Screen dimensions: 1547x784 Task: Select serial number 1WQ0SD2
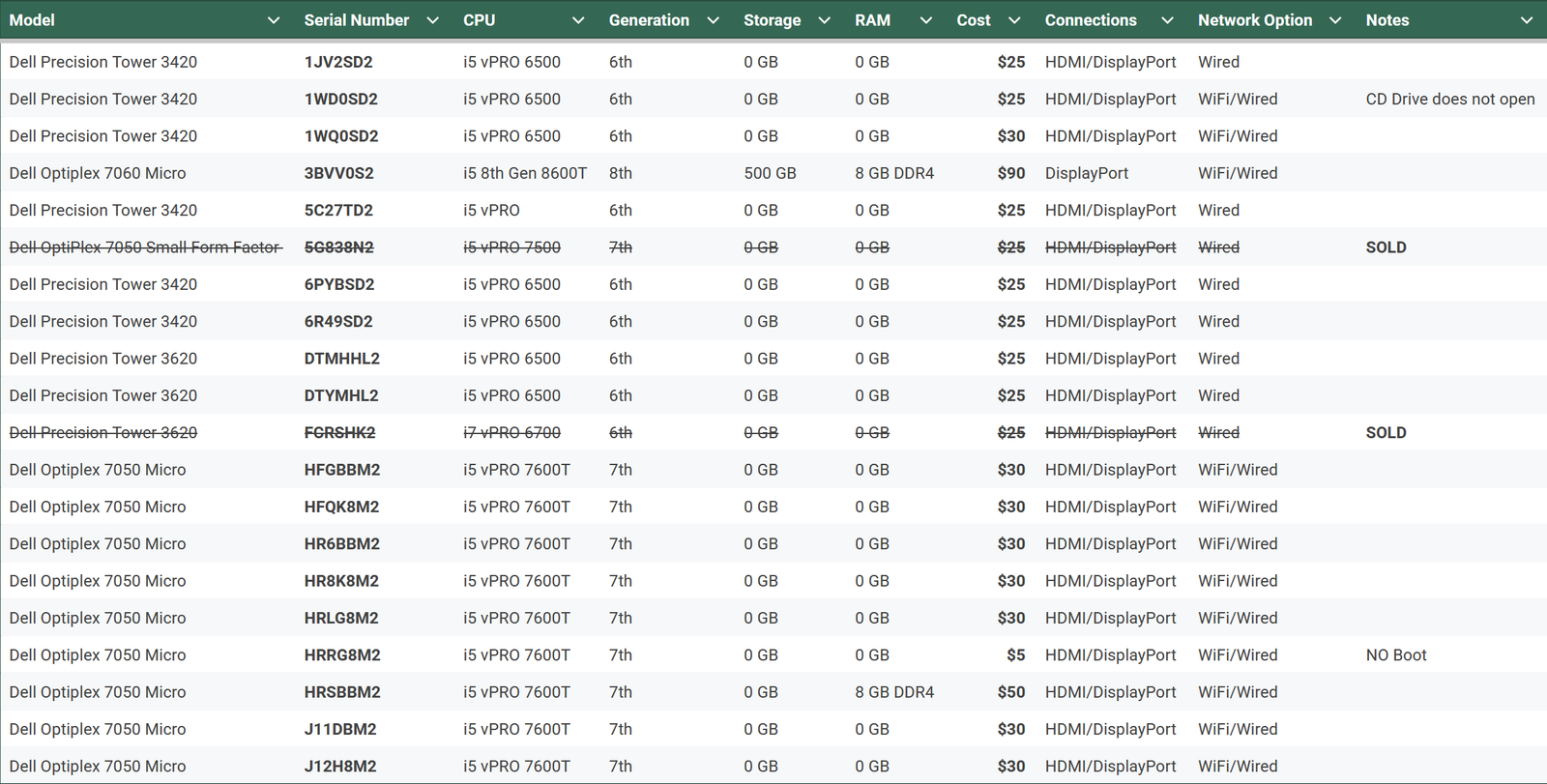pyautogui.click(x=341, y=136)
